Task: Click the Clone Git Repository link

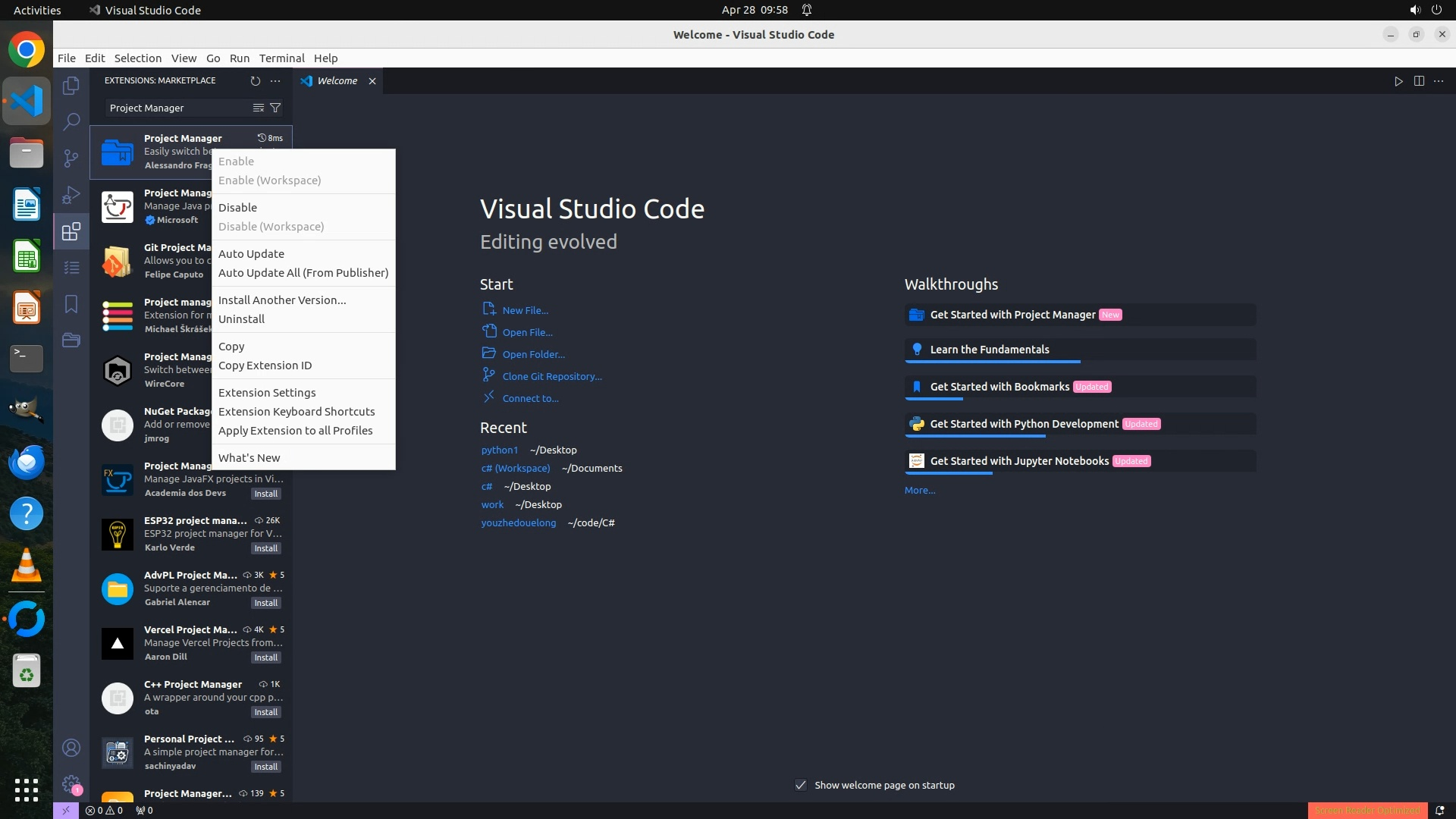Action: (x=551, y=376)
